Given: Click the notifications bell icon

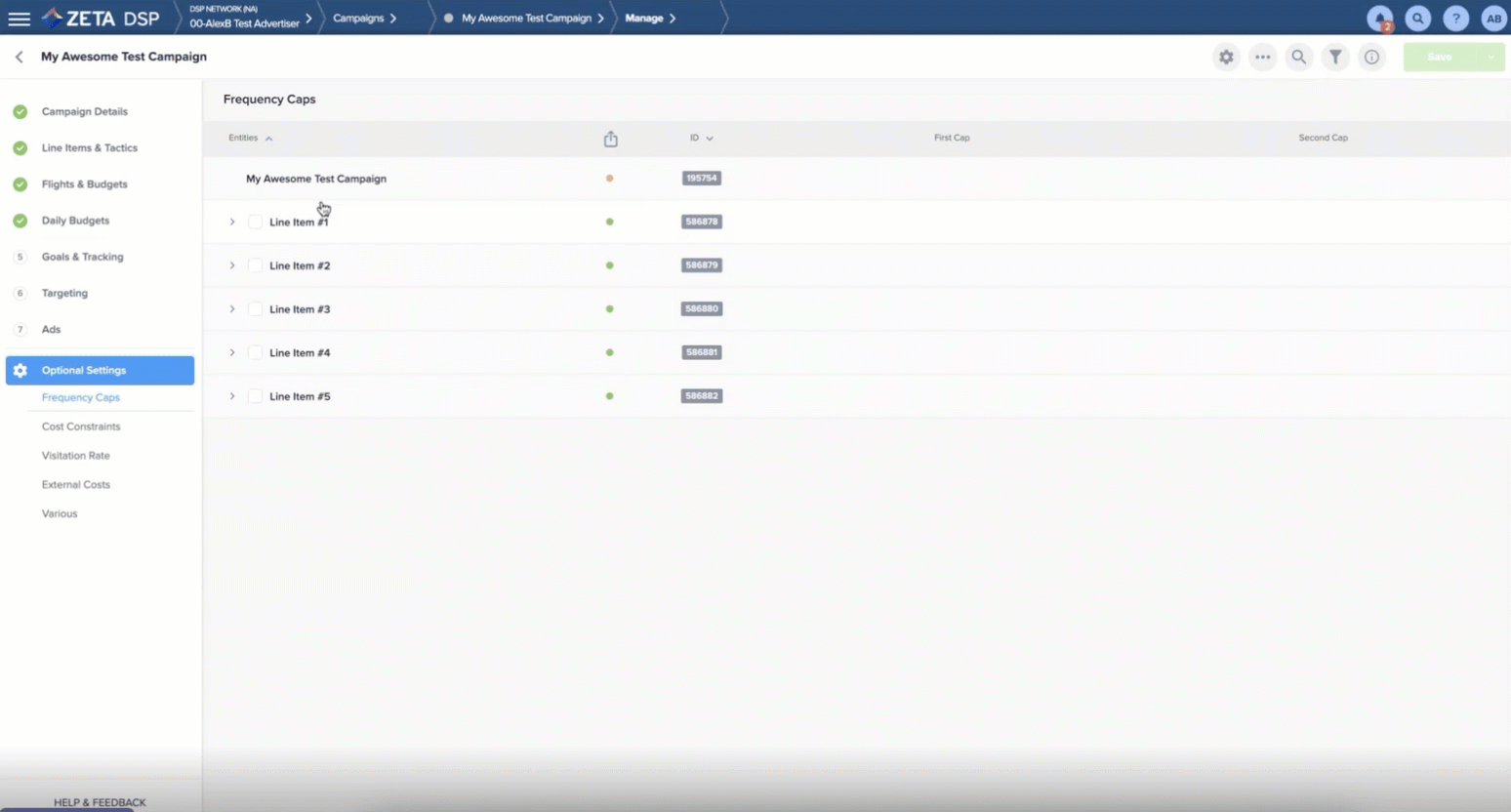Looking at the screenshot, I should tap(1379, 19).
